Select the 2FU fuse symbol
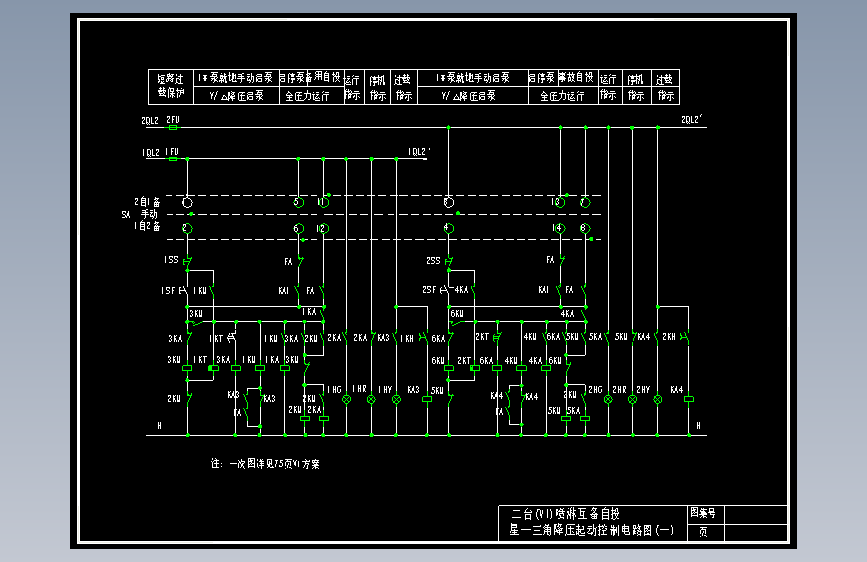The height and width of the screenshot is (562, 867). coord(173,127)
